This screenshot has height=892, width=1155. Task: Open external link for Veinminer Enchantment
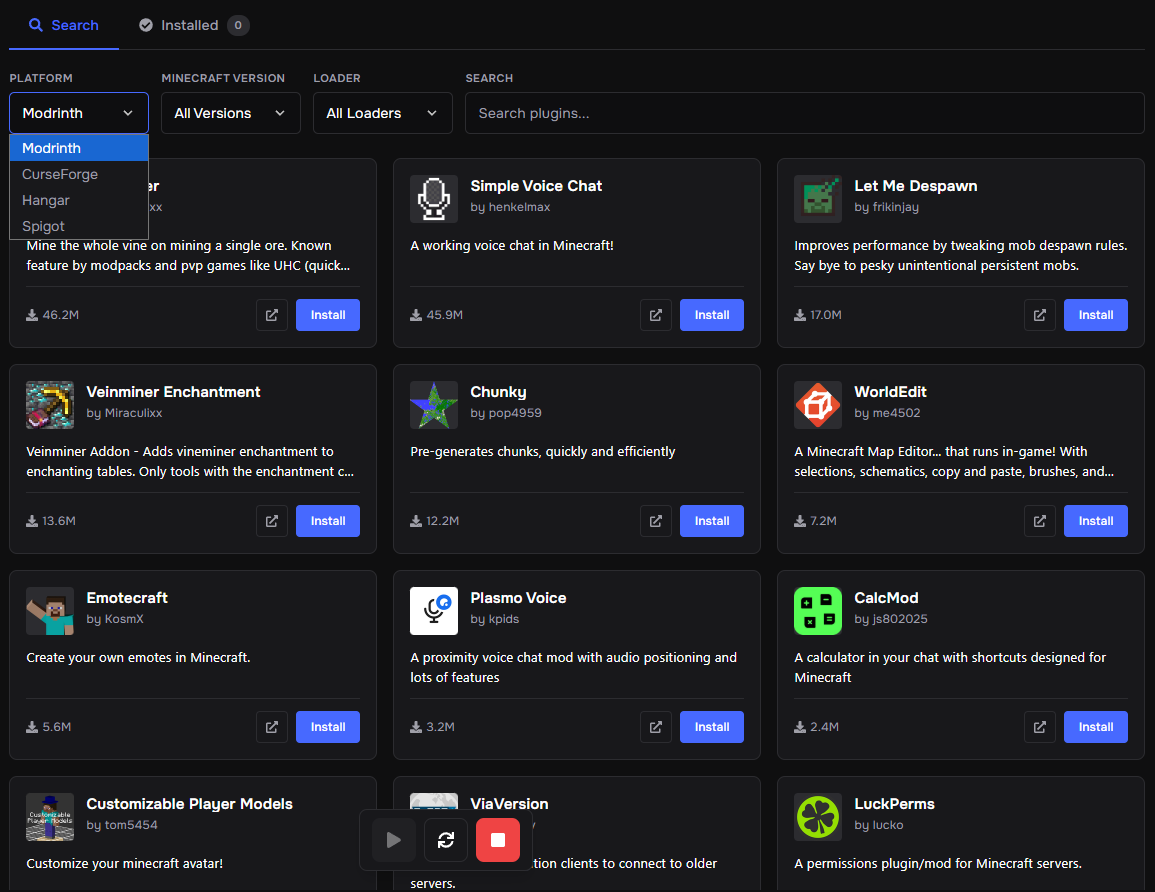[x=272, y=521]
